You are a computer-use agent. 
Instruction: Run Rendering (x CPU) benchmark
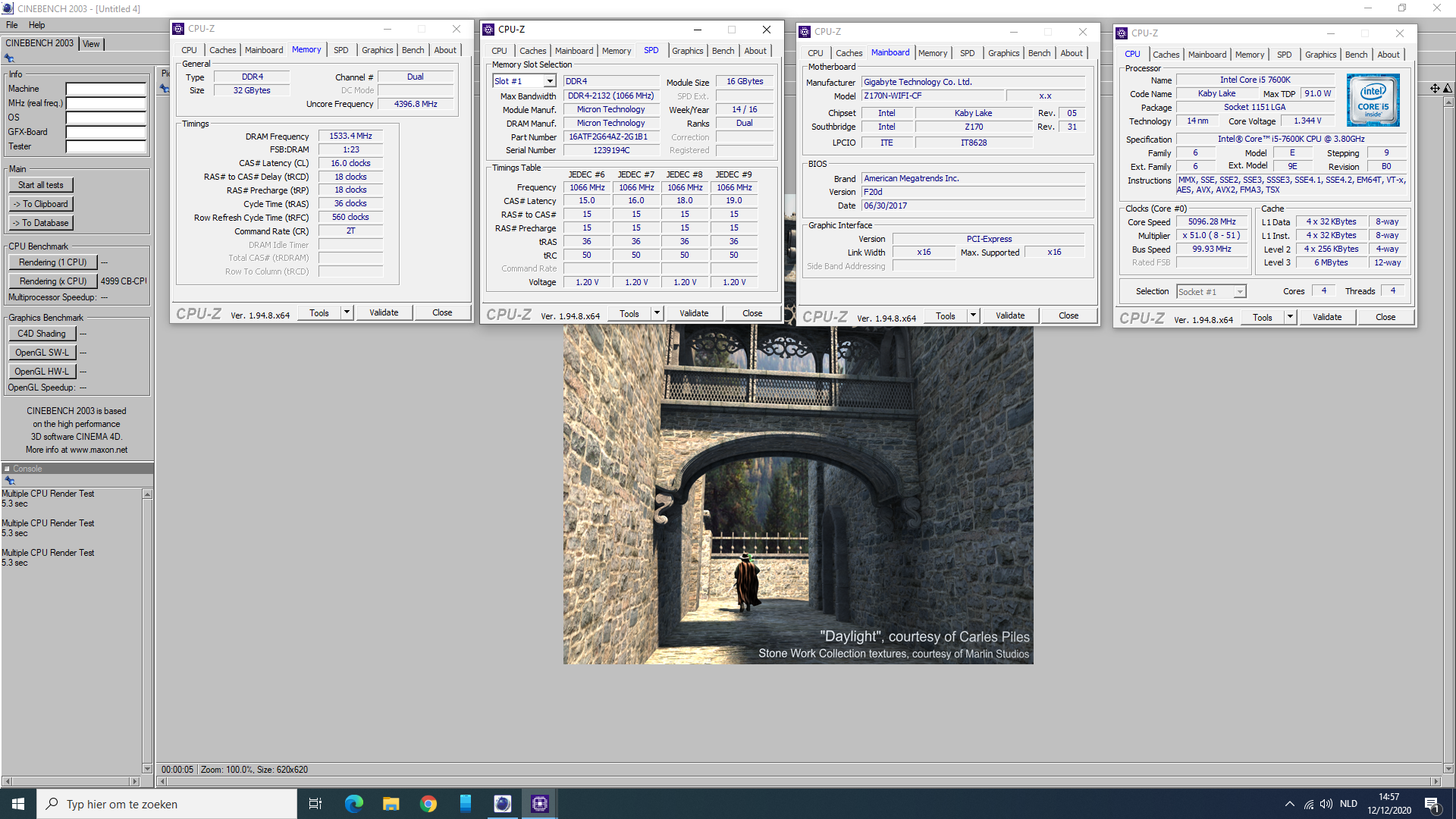point(53,281)
